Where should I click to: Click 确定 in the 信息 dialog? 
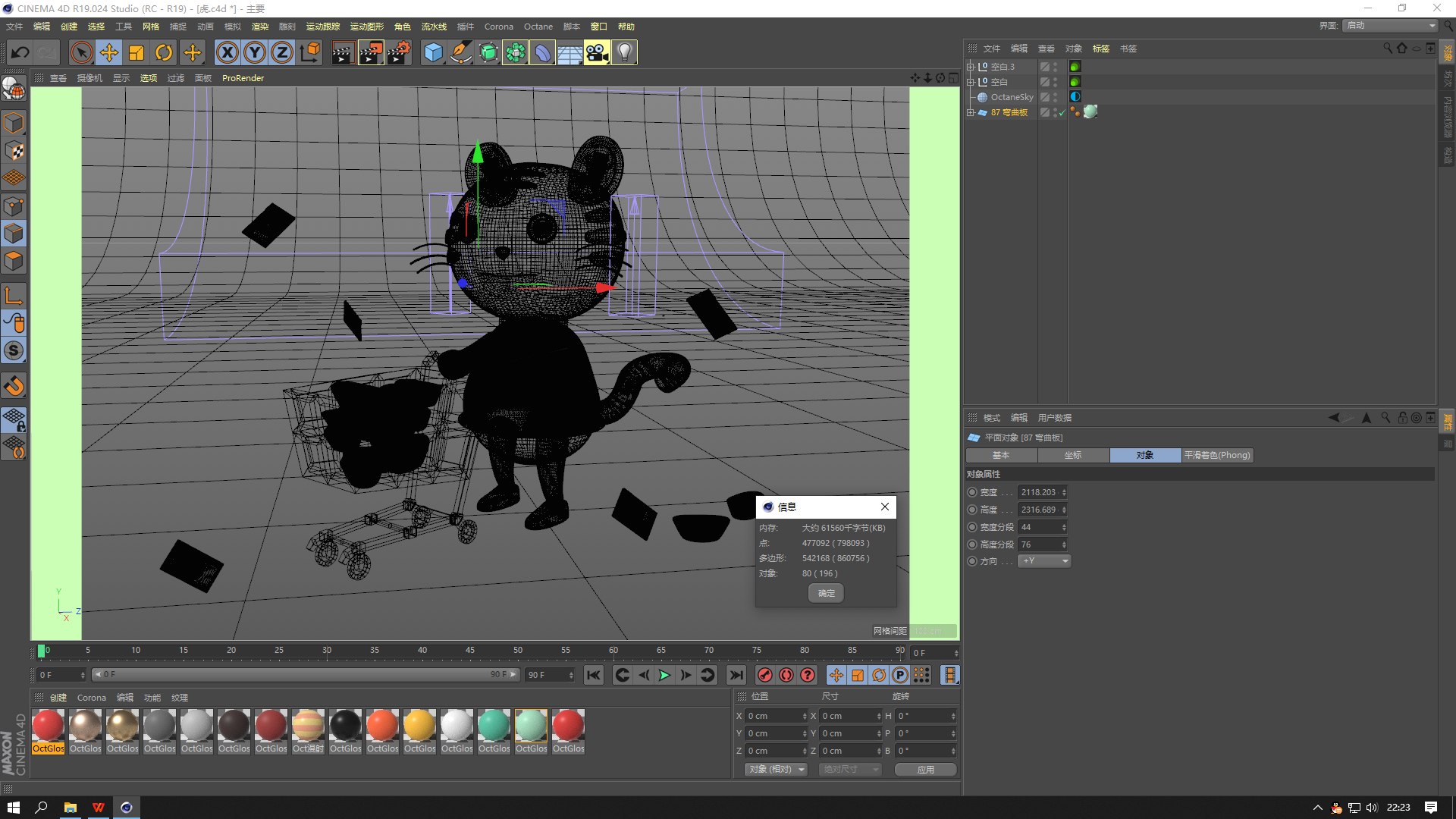827,593
